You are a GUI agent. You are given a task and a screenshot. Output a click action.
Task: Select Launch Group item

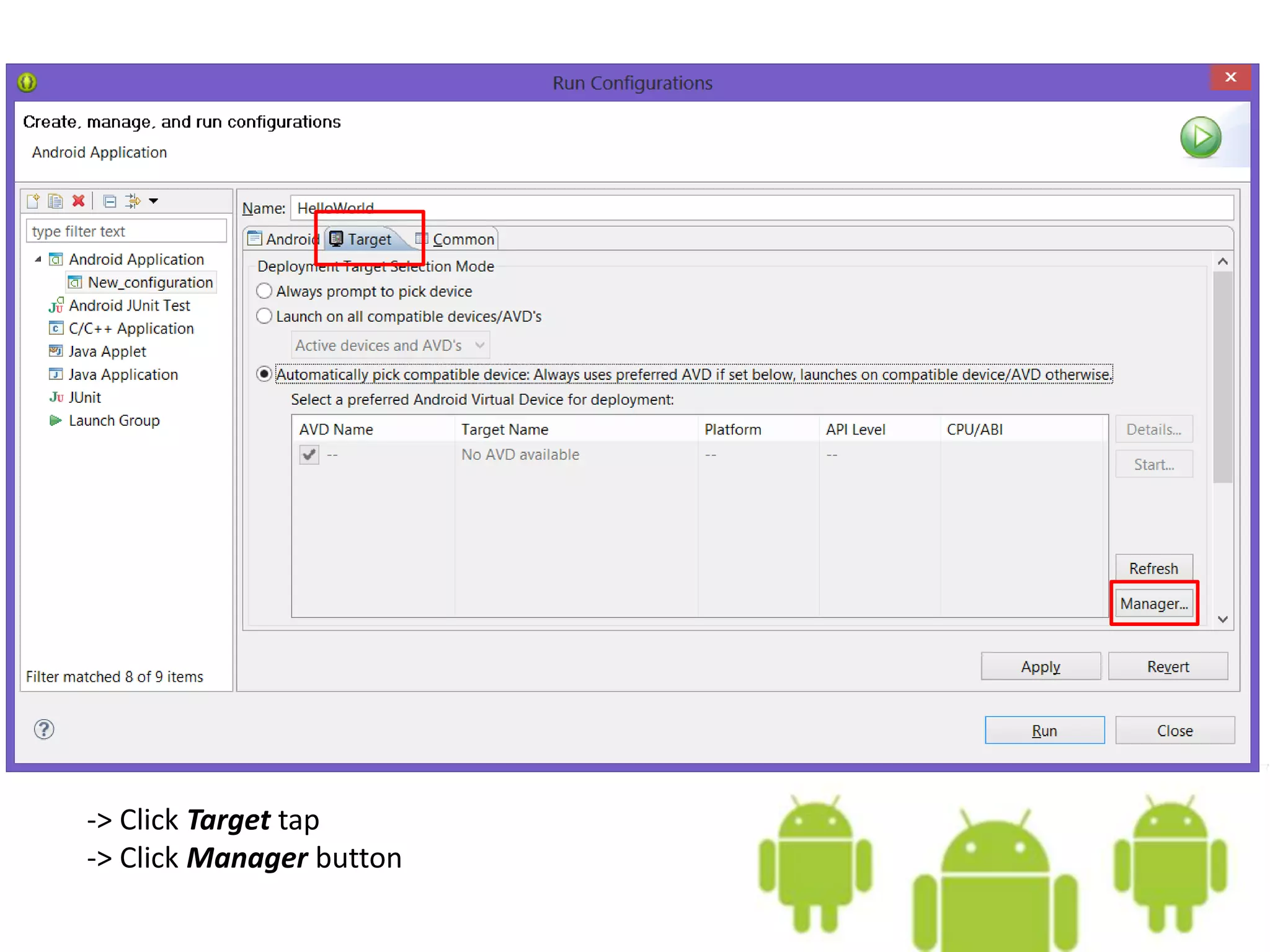[114, 420]
